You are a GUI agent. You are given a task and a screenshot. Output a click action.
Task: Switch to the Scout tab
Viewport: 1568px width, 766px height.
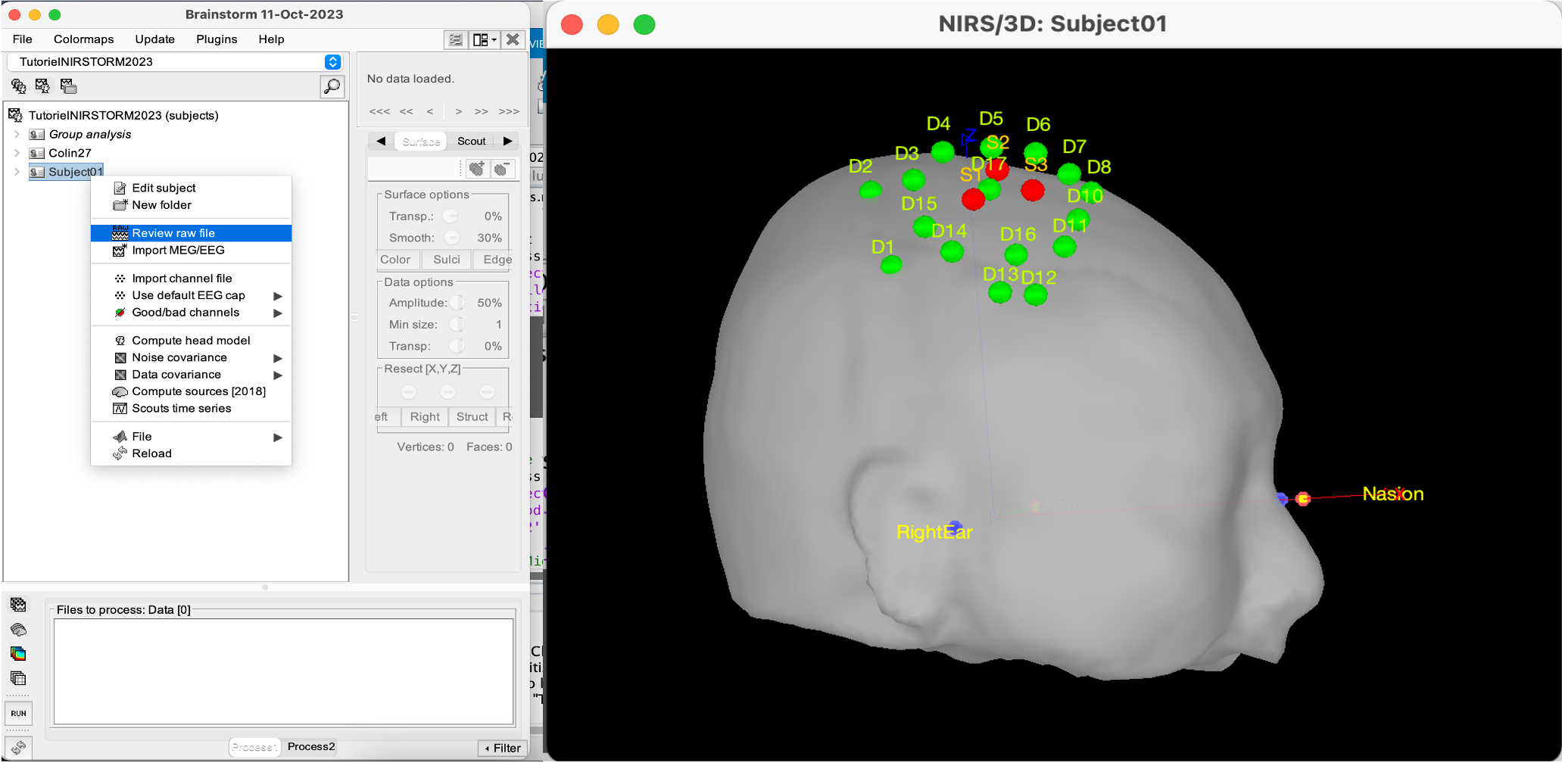click(471, 142)
